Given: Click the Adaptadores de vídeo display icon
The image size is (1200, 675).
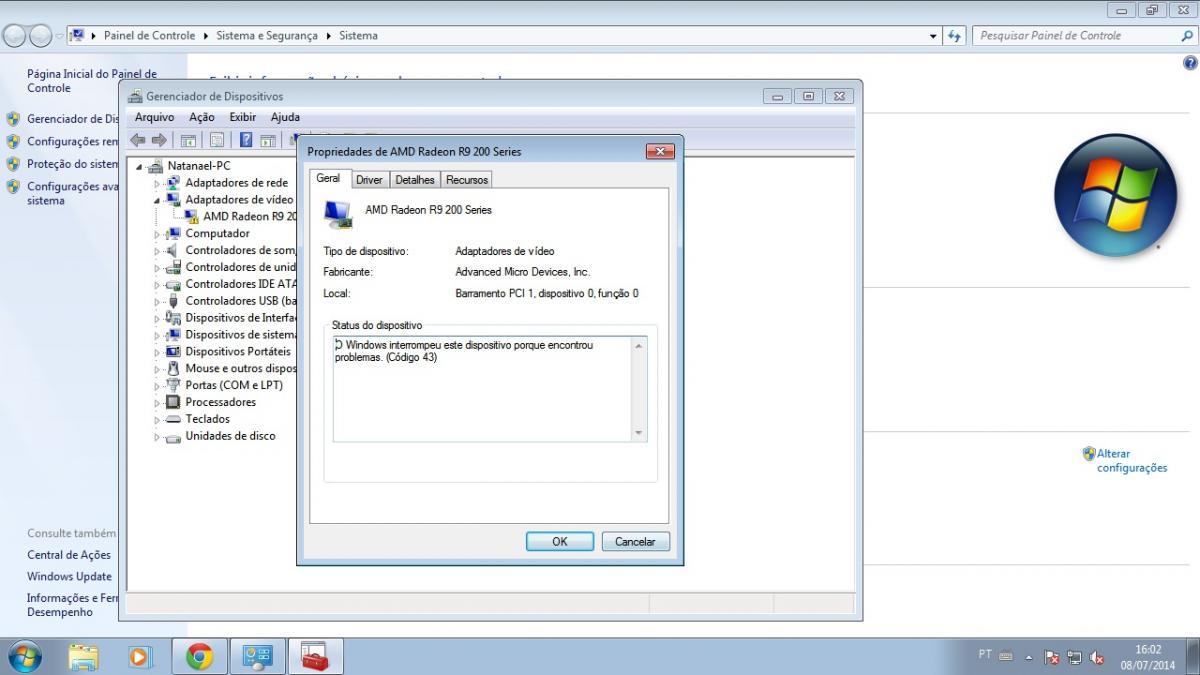Looking at the screenshot, I should (x=173, y=199).
